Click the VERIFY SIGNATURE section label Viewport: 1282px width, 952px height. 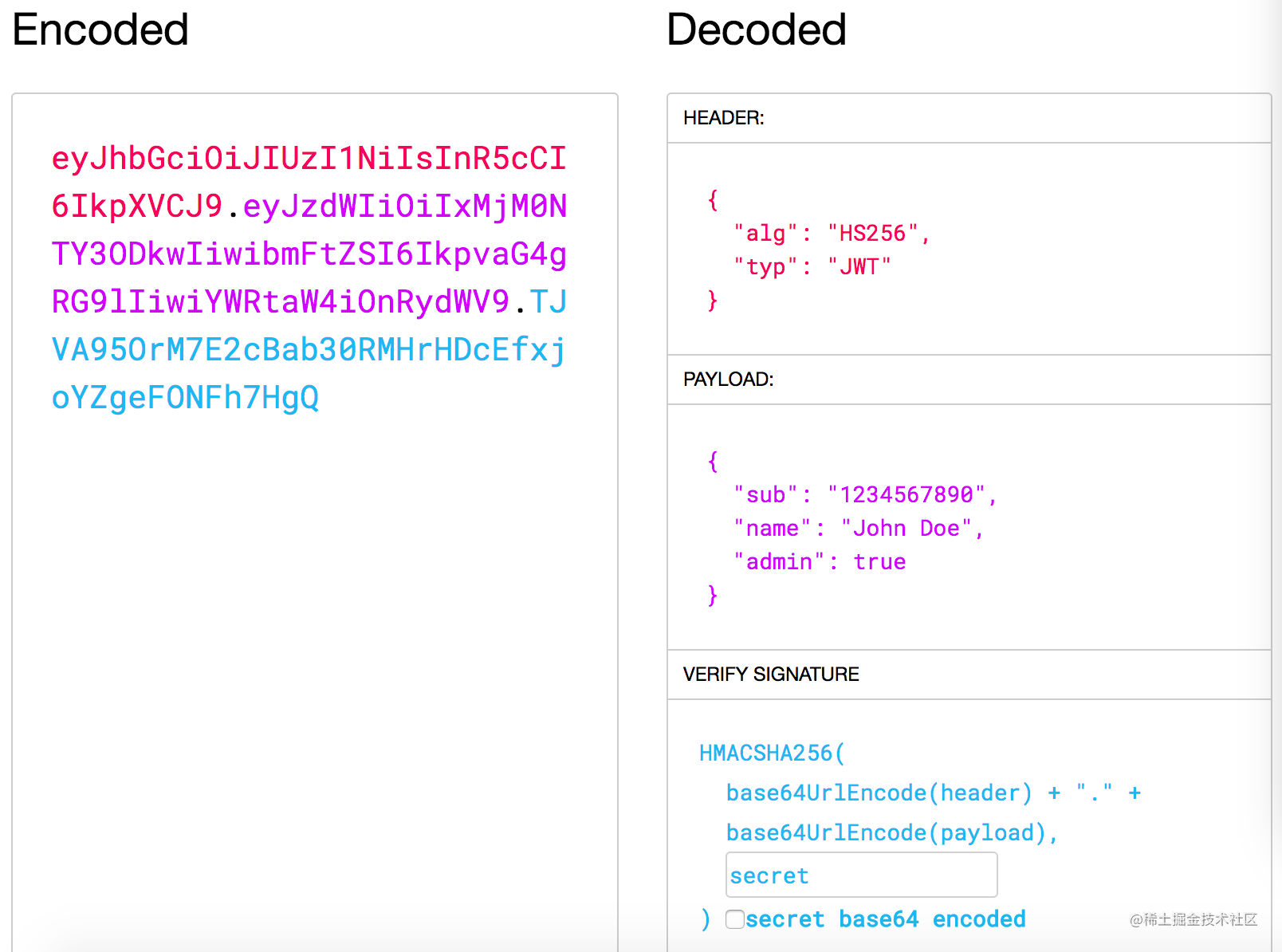click(x=771, y=675)
